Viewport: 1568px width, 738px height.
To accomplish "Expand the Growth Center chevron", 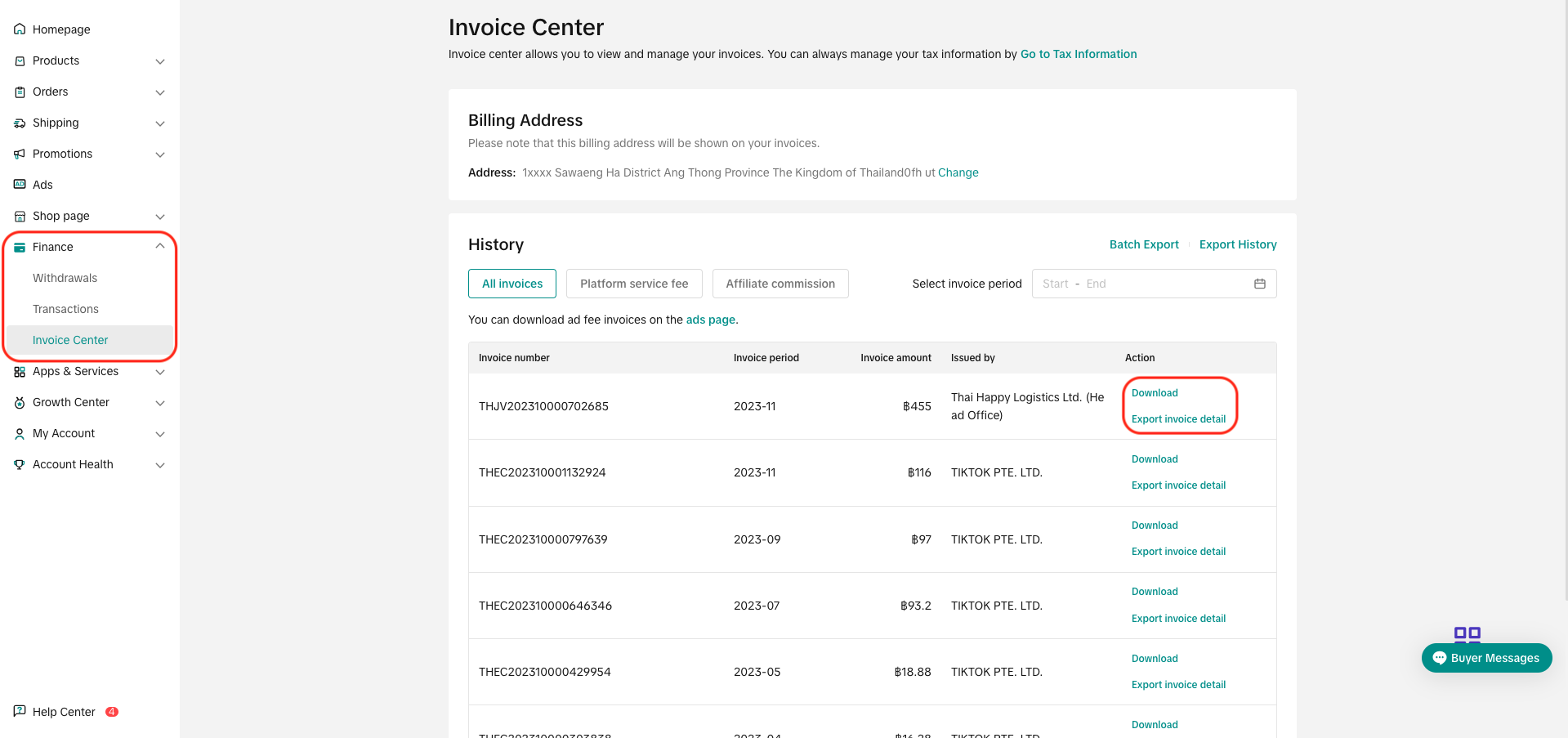I will pos(160,403).
